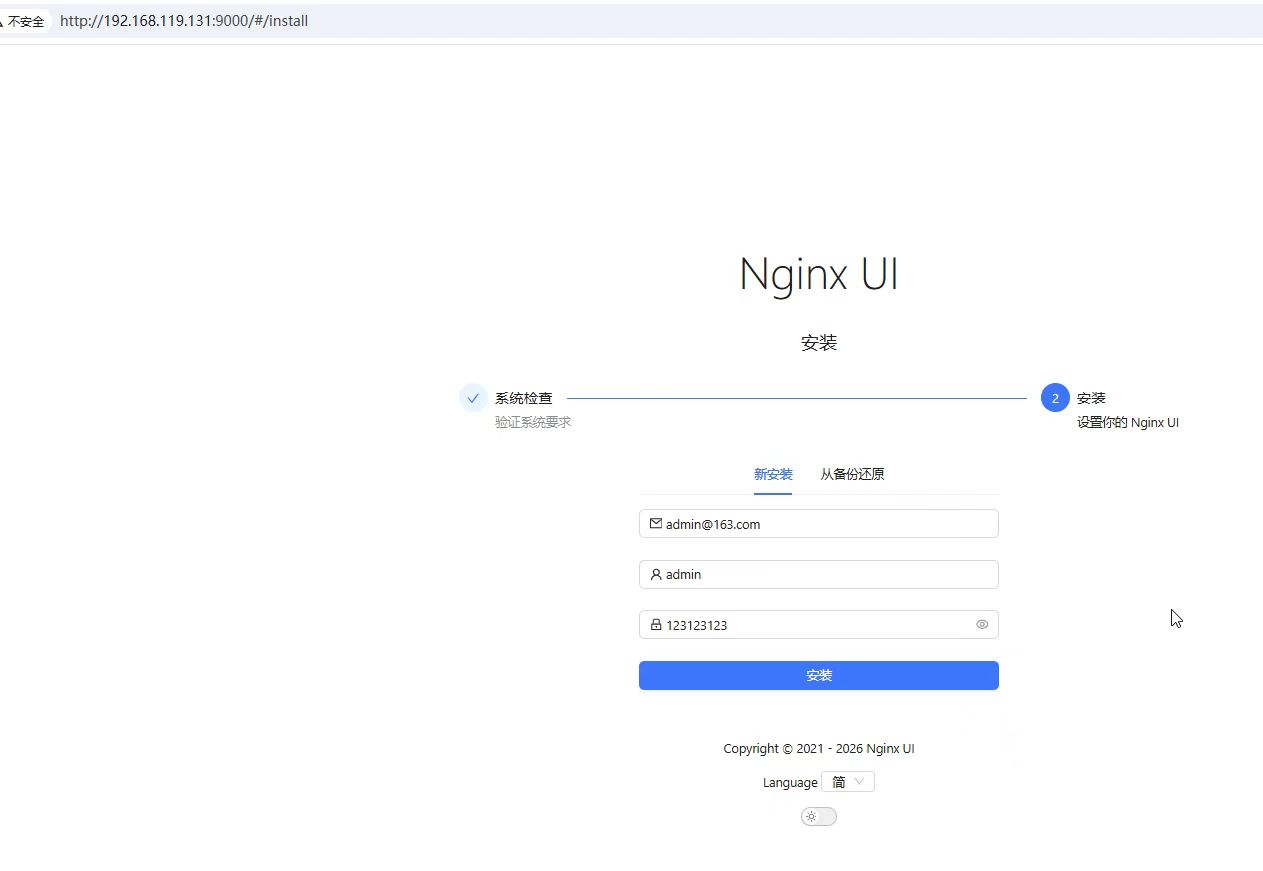Click the lock icon in the password field
Viewport: 1263px width, 871px height.
(656, 624)
